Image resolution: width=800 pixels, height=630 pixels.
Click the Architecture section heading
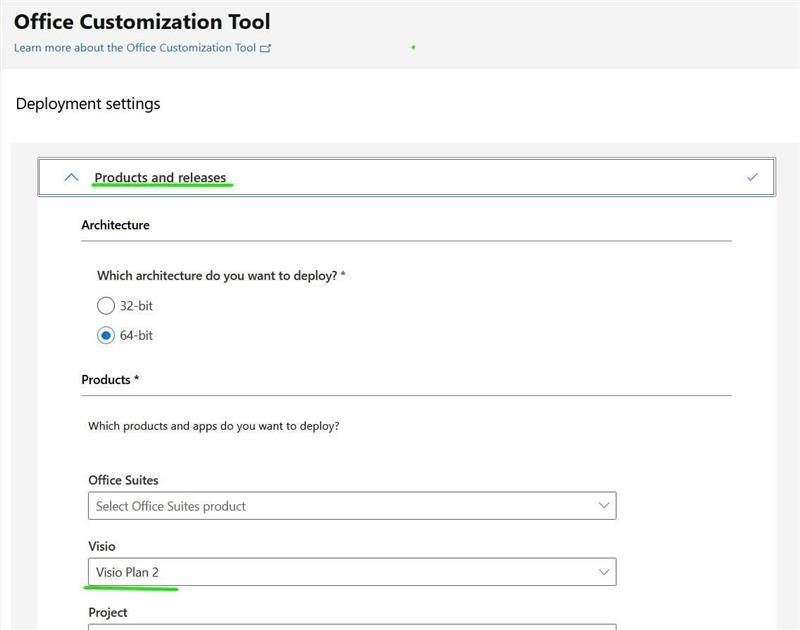click(115, 225)
